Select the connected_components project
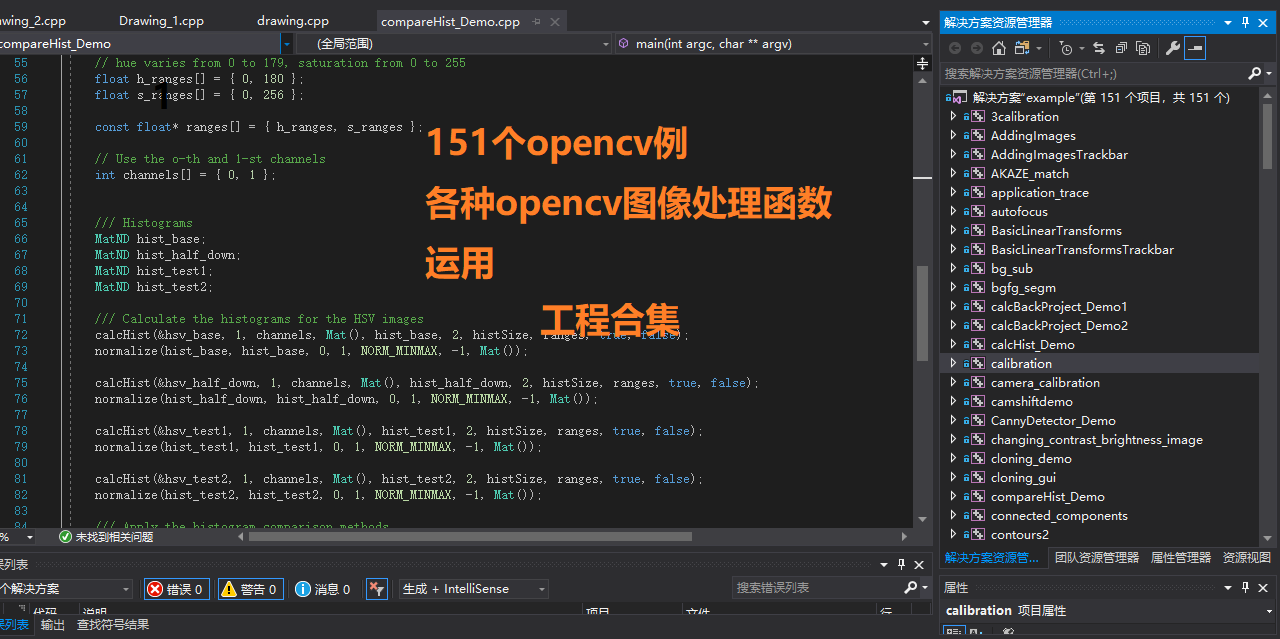Screen dimensions: 1280x639 (x=1059, y=516)
